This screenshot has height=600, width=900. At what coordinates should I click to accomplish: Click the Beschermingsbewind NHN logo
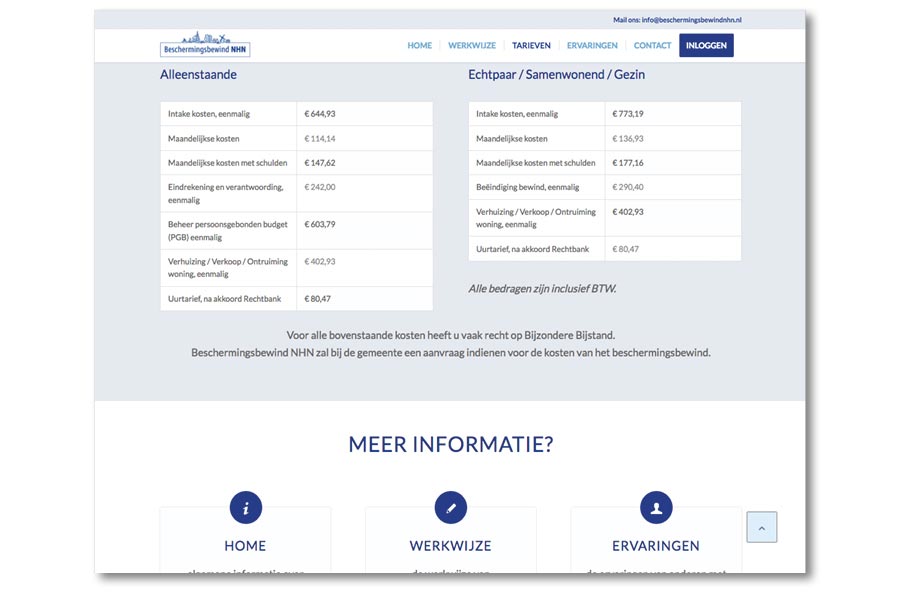click(x=205, y=45)
